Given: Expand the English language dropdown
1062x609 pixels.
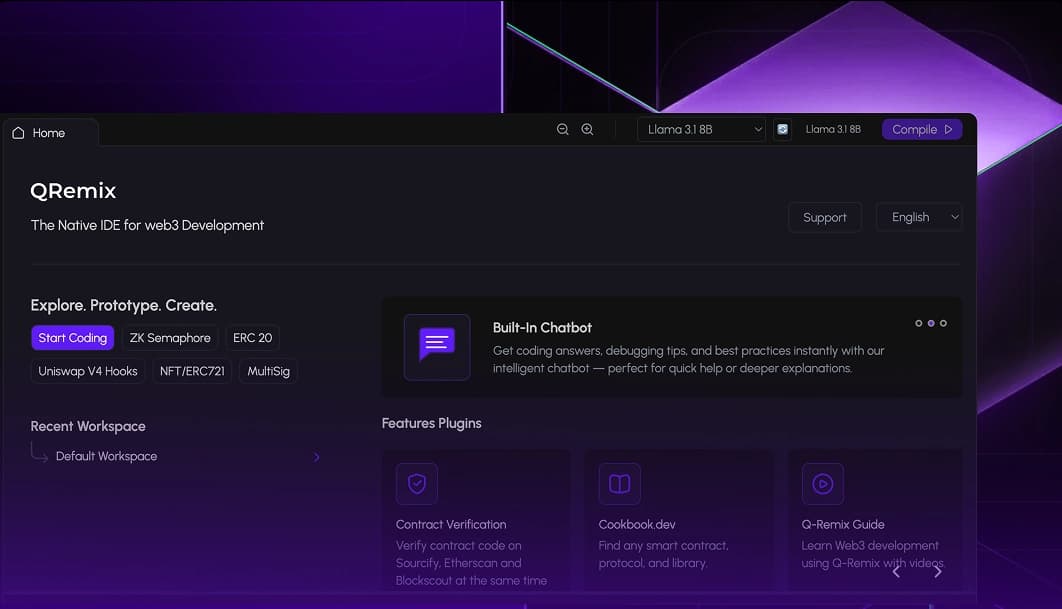Looking at the screenshot, I should click(x=919, y=217).
